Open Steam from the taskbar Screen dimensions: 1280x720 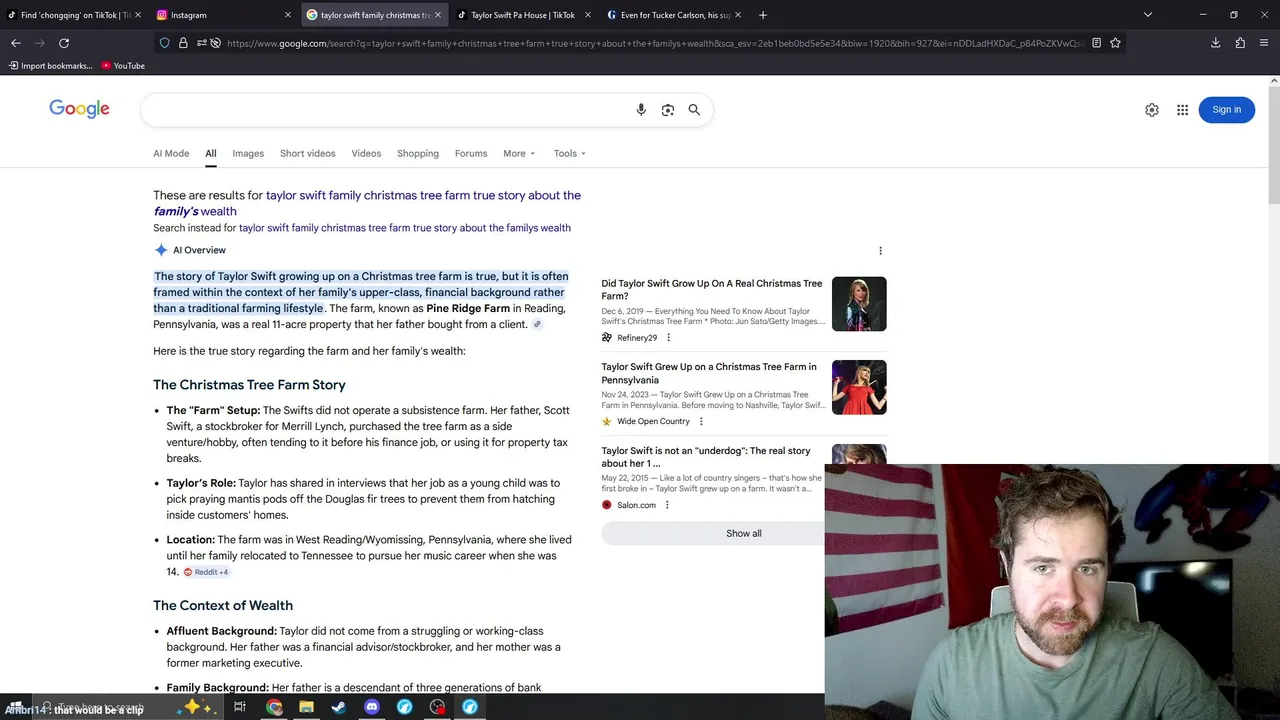(x=339, y=707)
